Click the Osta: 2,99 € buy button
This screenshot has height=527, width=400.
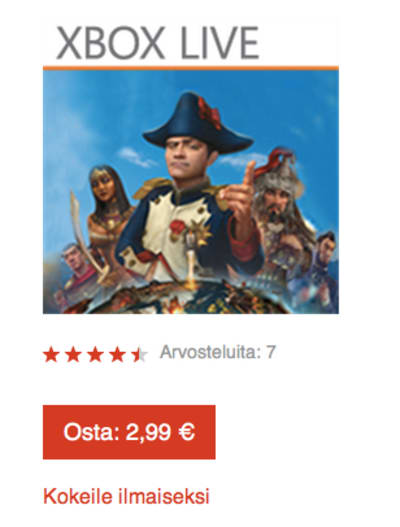(x=129, y=432)
